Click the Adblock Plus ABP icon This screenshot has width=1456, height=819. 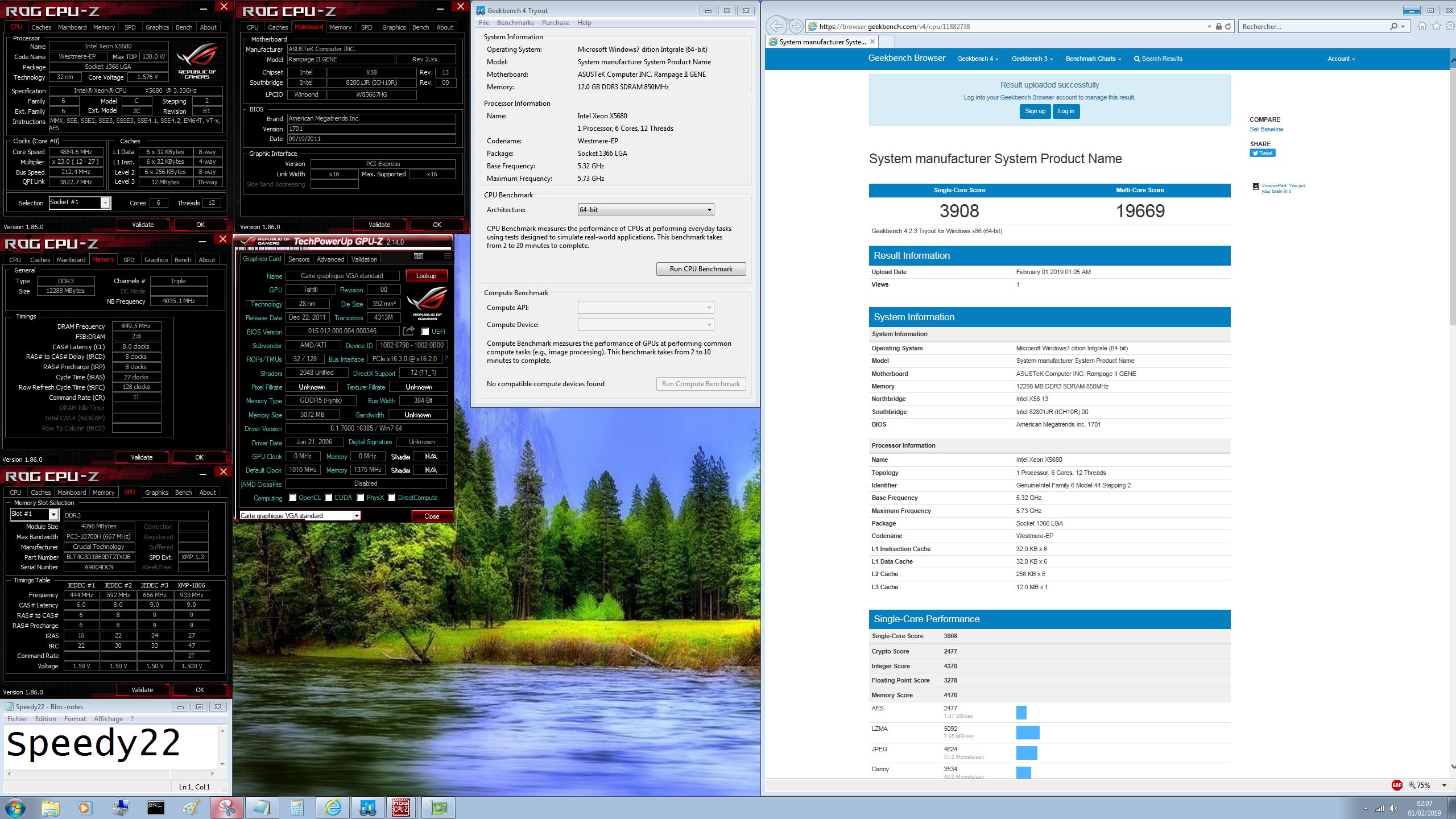(x=1397, y=785)
